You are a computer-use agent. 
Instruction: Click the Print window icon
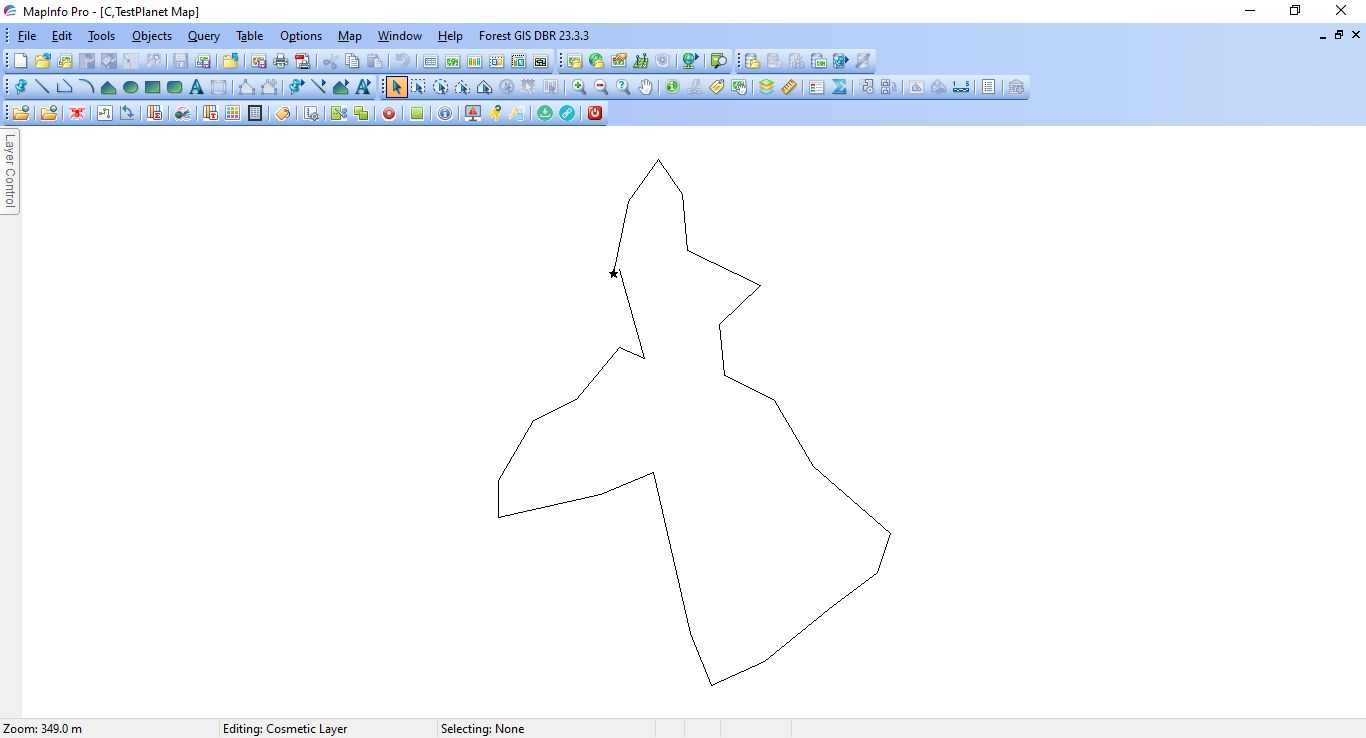pos(281,61)
